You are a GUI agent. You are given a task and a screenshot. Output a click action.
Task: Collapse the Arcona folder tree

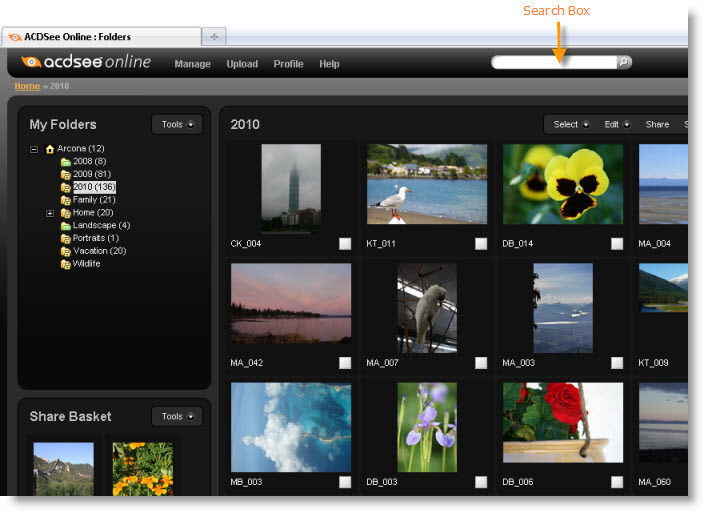[34, 149]
